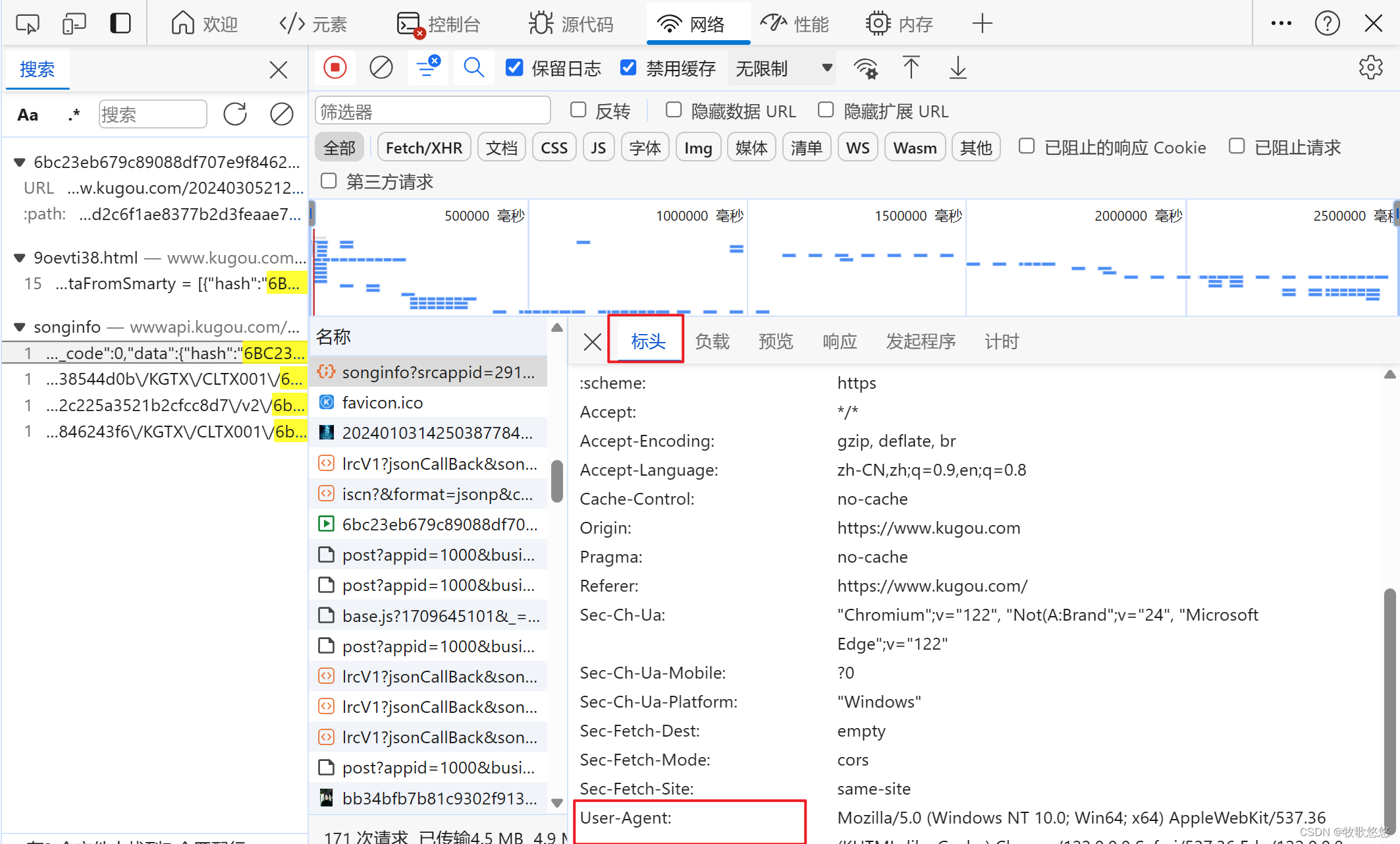The height and width of the screenshot is (844, 1400).
Task: Collapse the 6bc23eb679c89088df707 search result
Action: pyautogui.click(x=20, y=162)
